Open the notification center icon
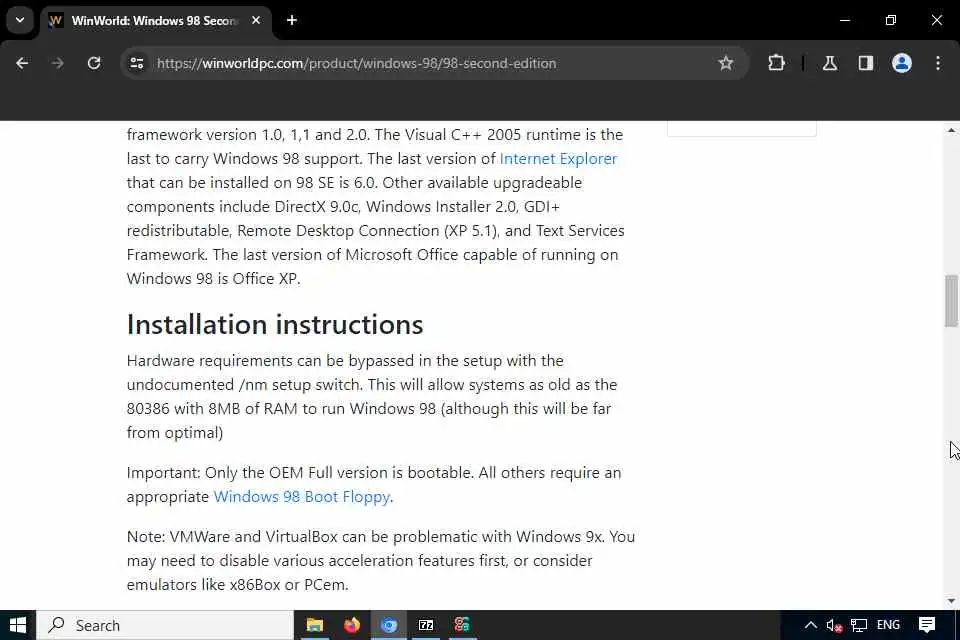This screenshot has height=640, width=960. tap(927, 625)
